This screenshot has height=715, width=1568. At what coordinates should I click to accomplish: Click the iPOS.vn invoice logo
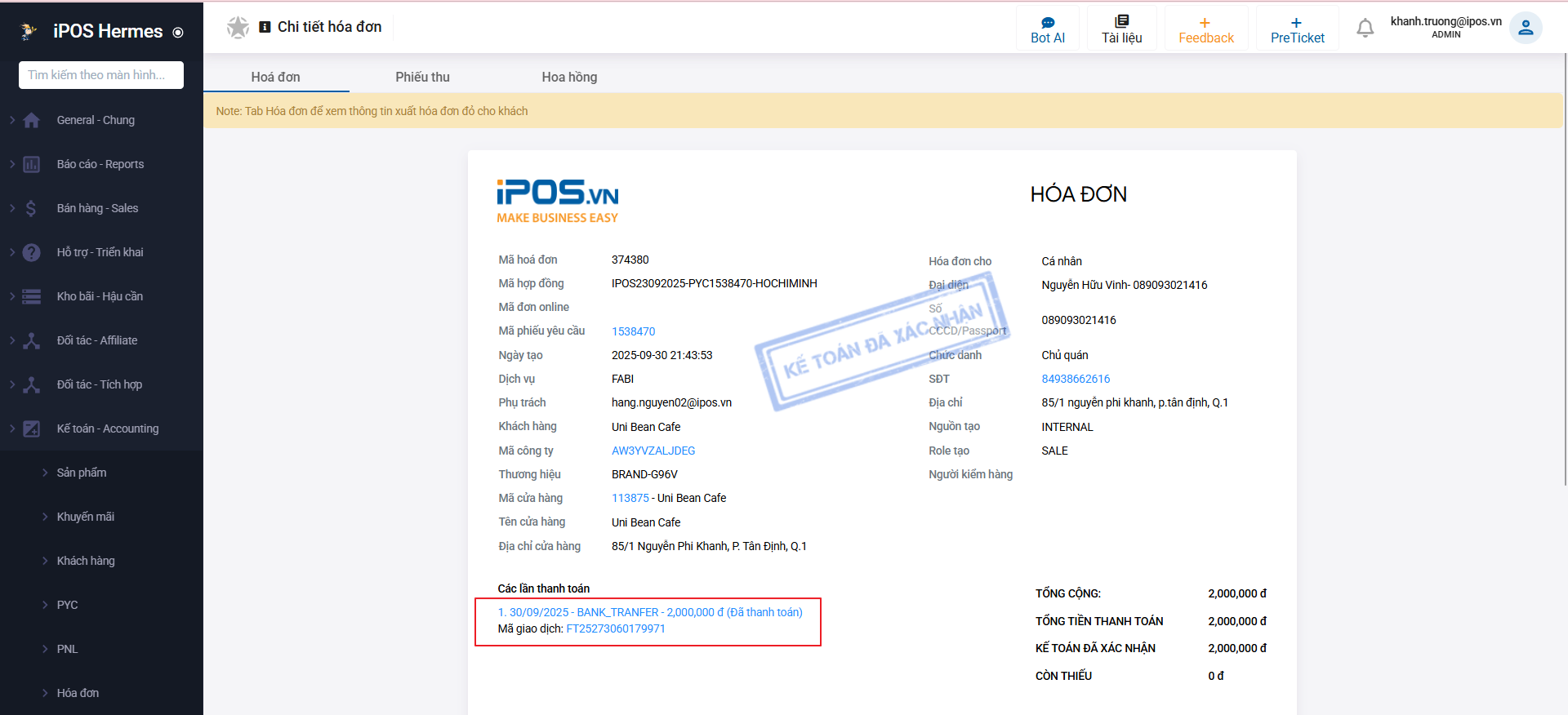coord(558,201)
